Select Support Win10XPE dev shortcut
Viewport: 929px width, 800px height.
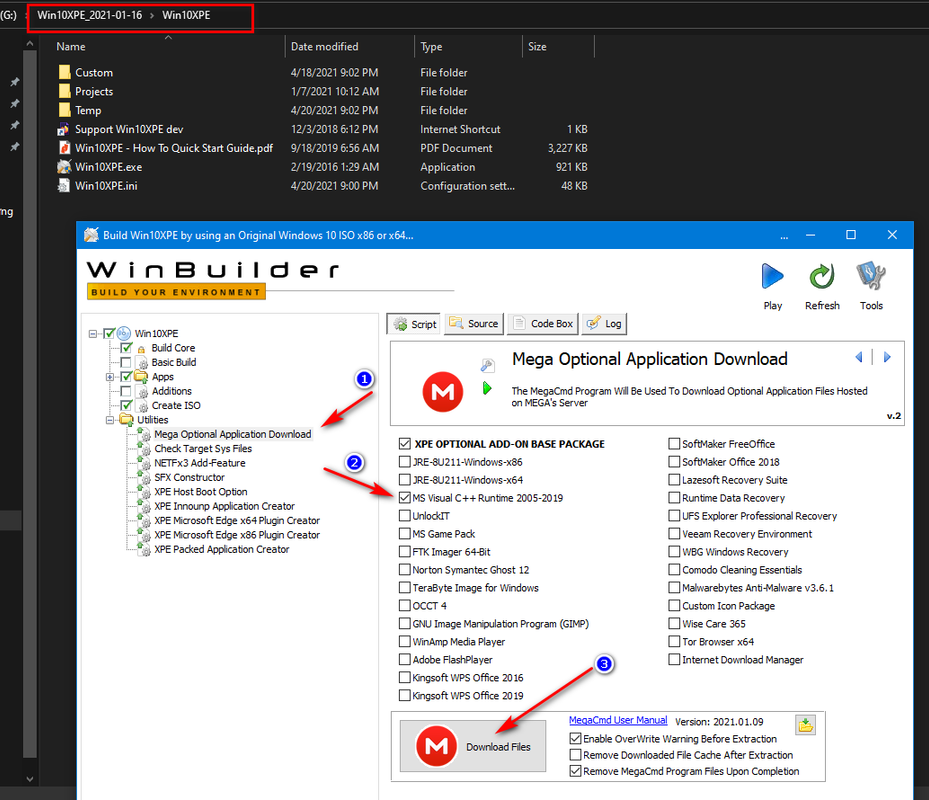pos(129,129)
